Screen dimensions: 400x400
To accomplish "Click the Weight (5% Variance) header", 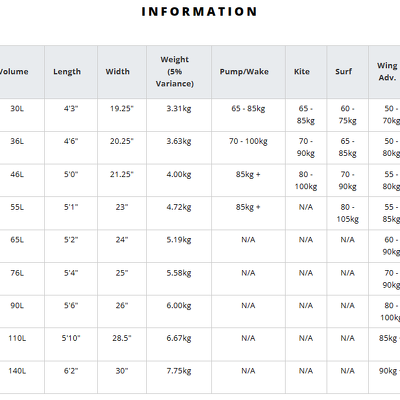I will [x=175, y=71].
